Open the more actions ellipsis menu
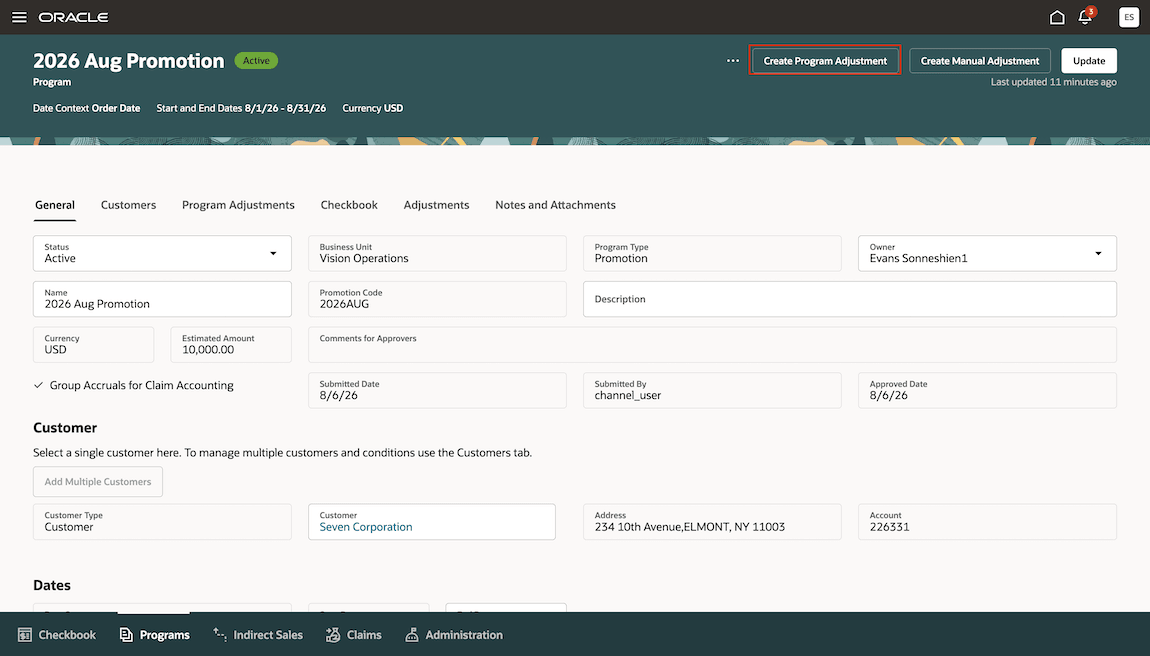This screenshot has width=1150, height=656. 733,61
